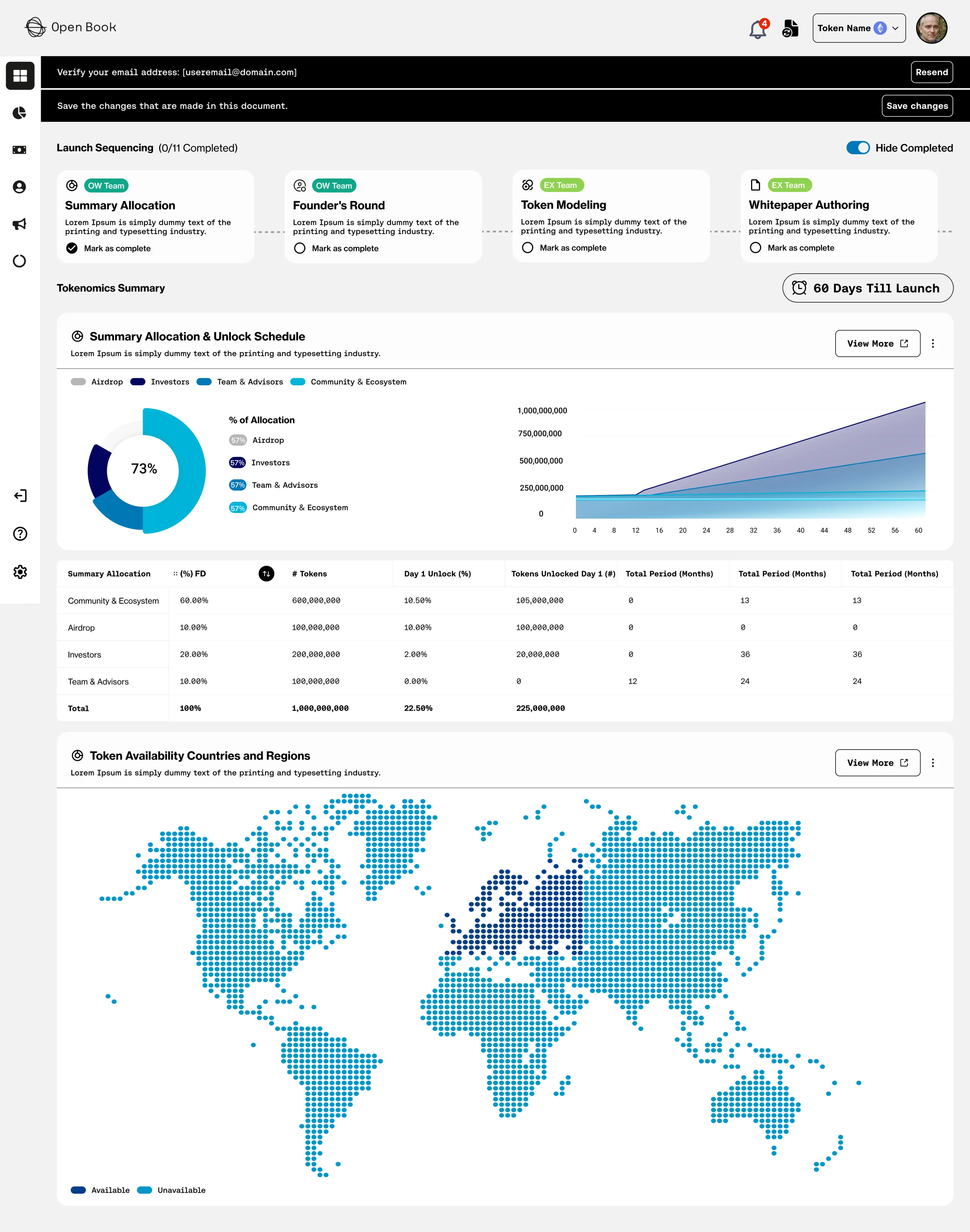Open the cash/money sidebar icon
The height and width of the screenshot is (1232, 970).
point(20,150)
